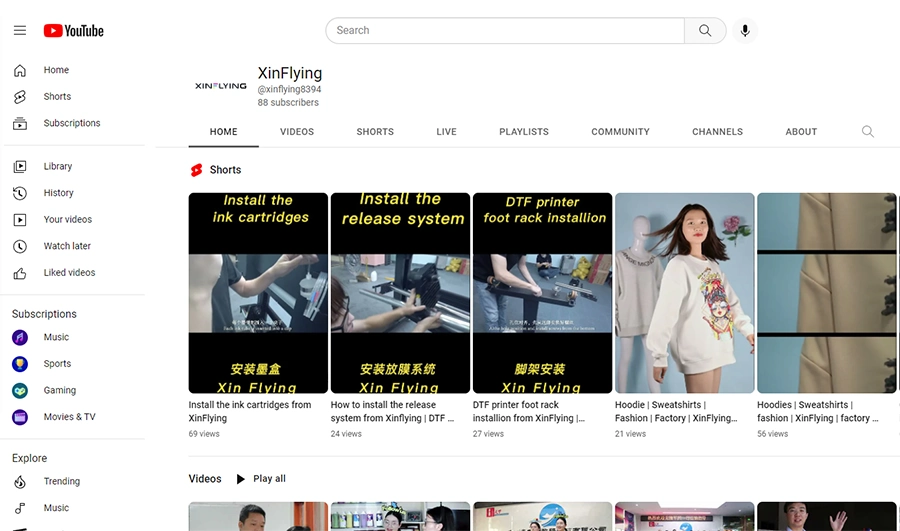The width and height of the screenshot is (900, 531).
Task: Open Trending in Explore label
Action: 61,482
